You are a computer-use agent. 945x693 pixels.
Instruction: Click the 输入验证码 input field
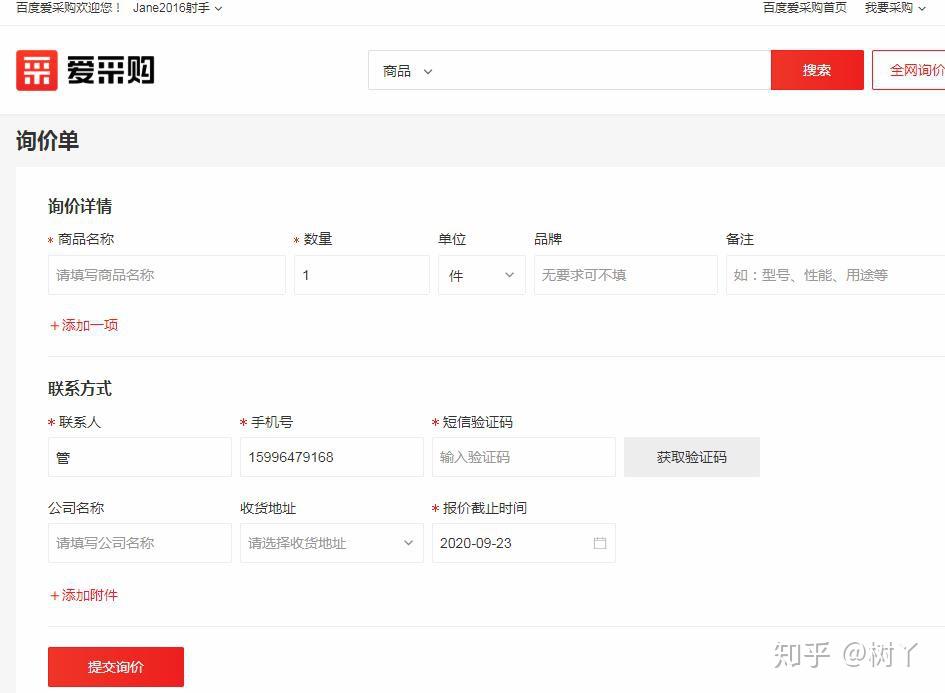(x=524, y=457)
